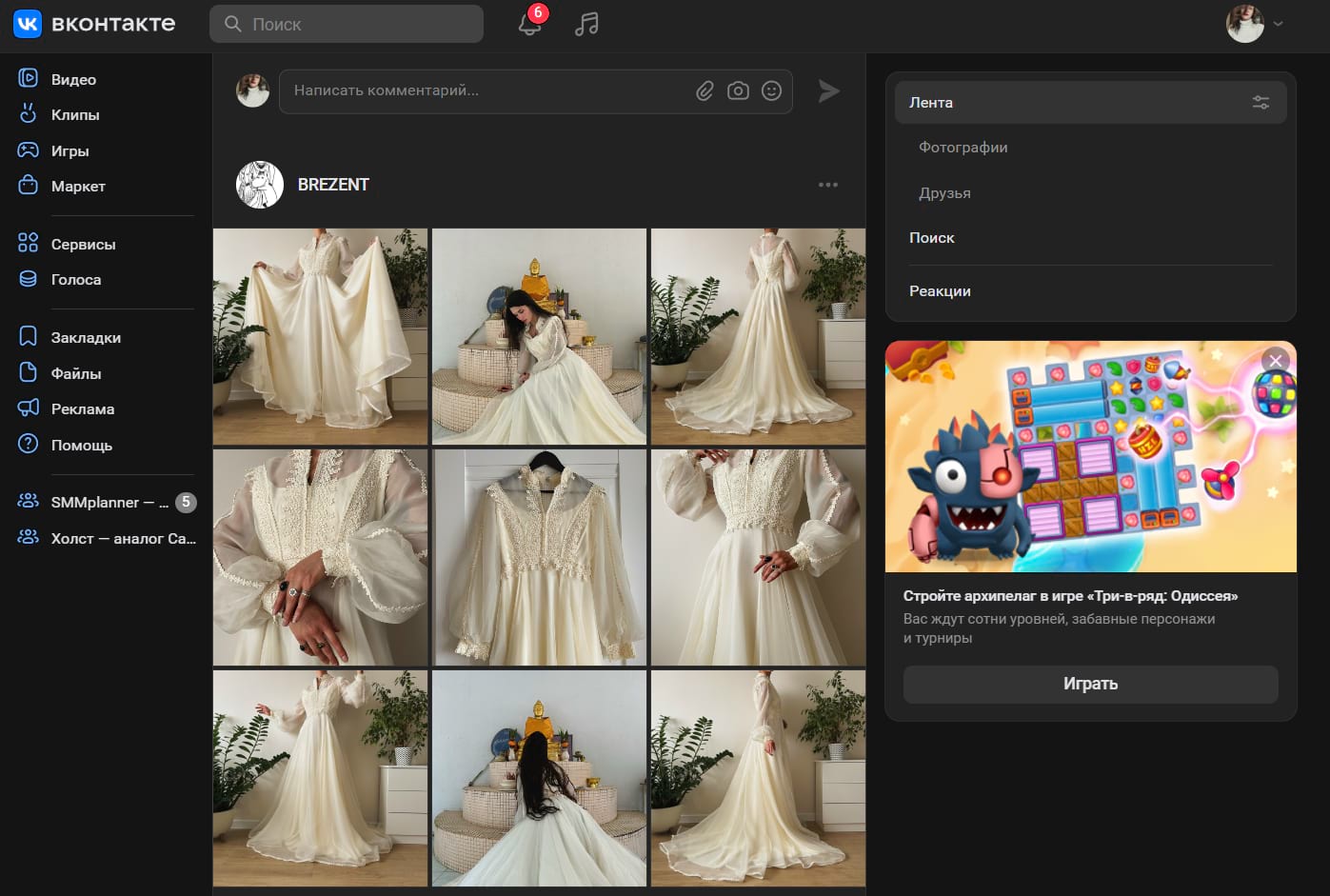Click the camera icon in comment box
Screen dimensions: 1330x896
pyautogui.click(x=738, y=91)
